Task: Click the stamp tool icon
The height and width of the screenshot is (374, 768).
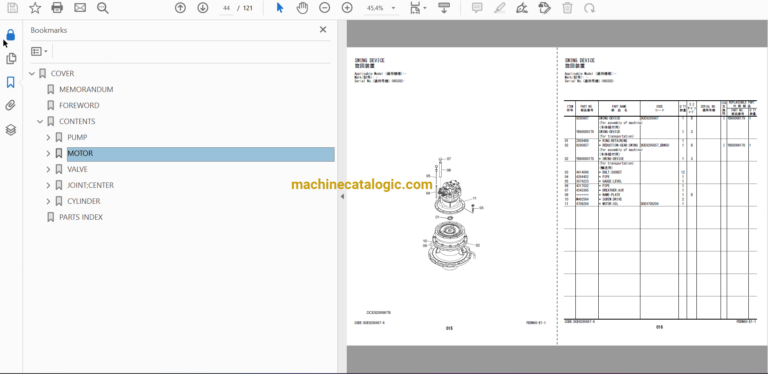Action: click(544, 8)
